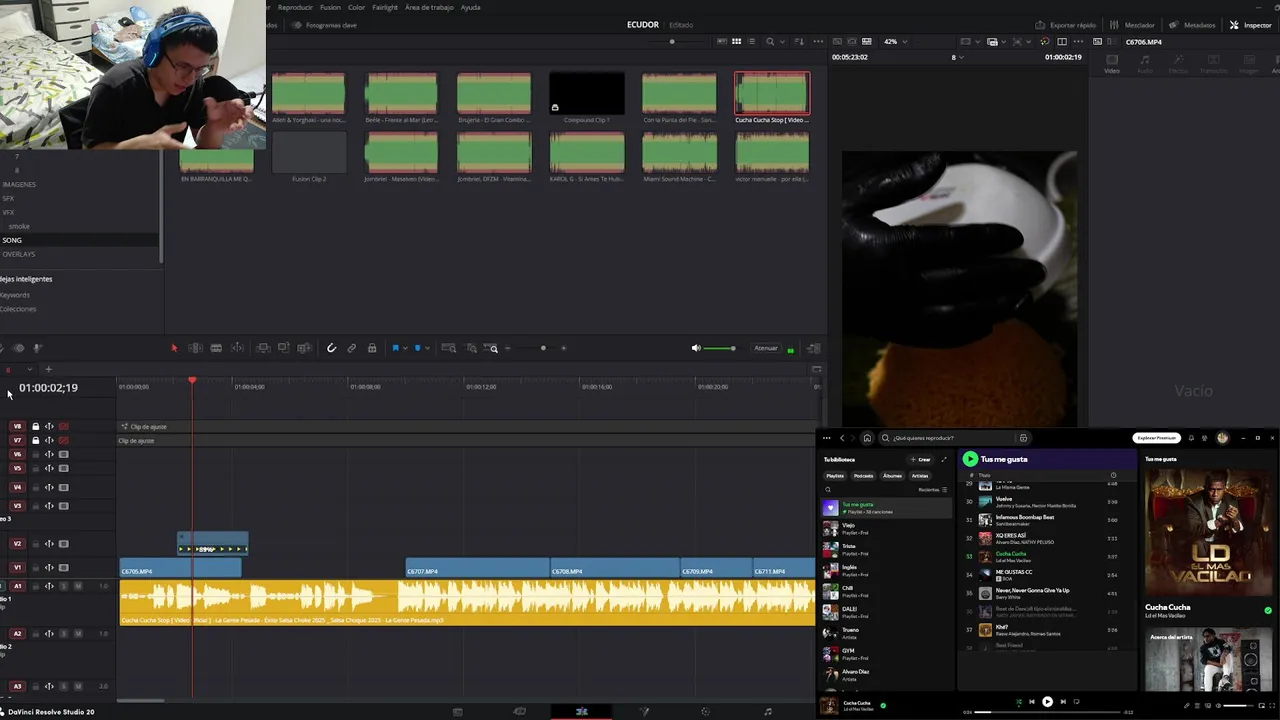The height and width of the screenshot is (720, 1280).
Task: Click Crear in Spotify library
Action: (920, 459)
